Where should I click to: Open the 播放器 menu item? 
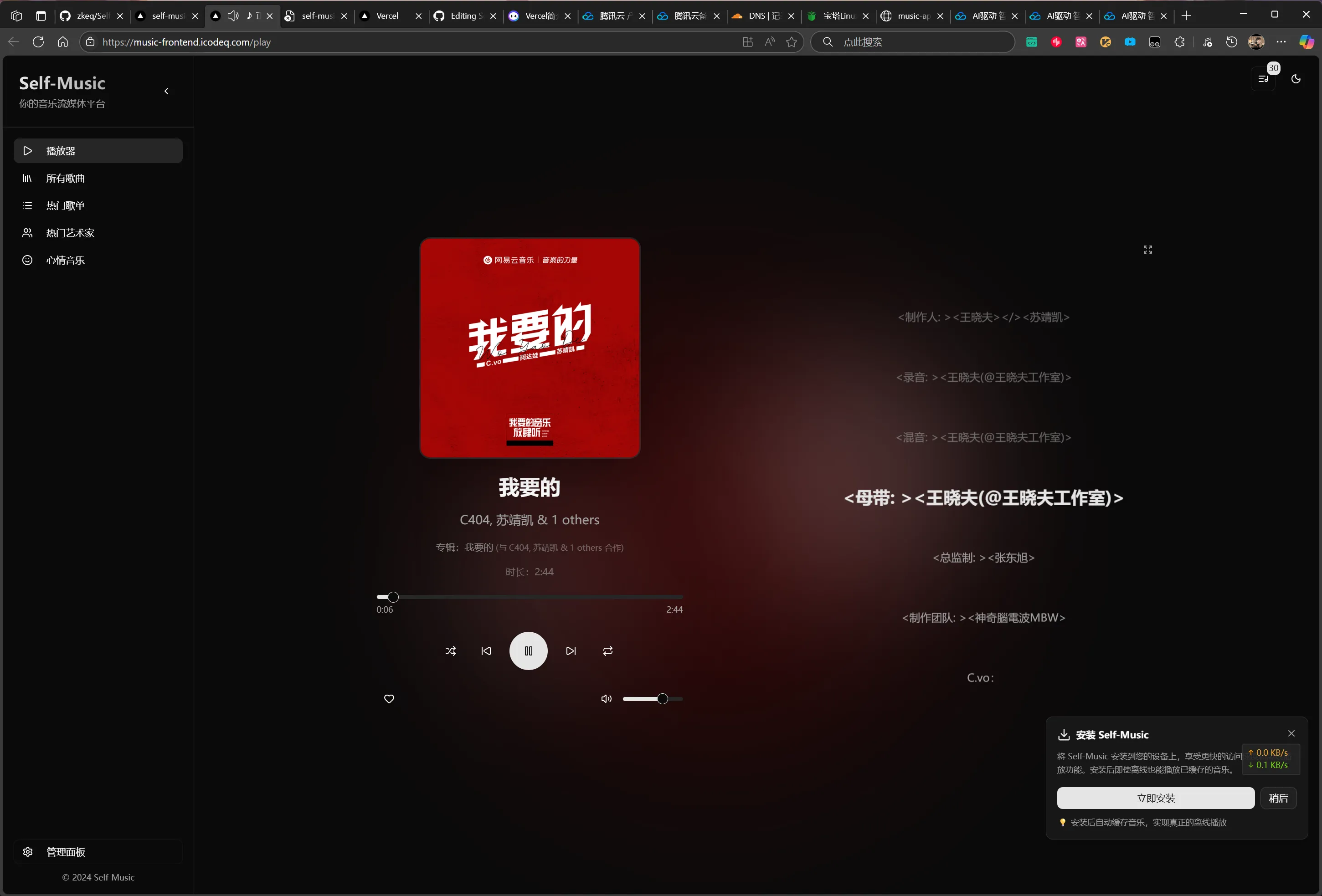coord(98,151)
